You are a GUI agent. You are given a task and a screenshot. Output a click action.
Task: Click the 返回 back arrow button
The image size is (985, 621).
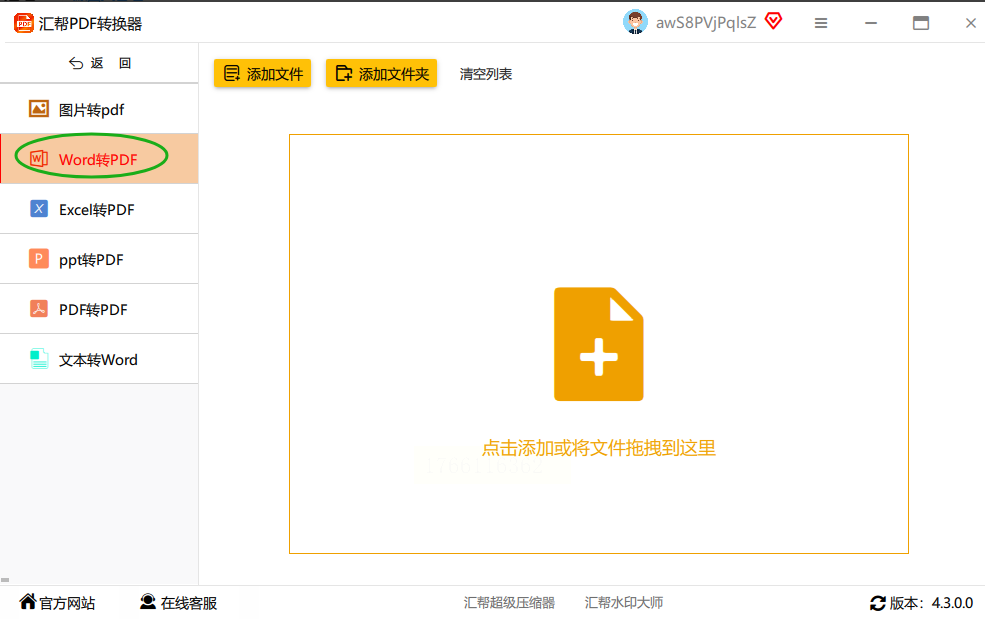(x=100, y=63)
